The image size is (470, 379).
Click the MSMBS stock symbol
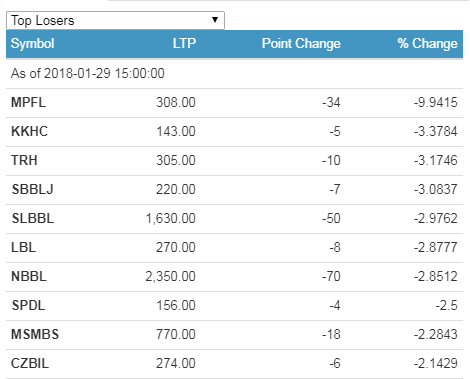click(x=35, y=334)
